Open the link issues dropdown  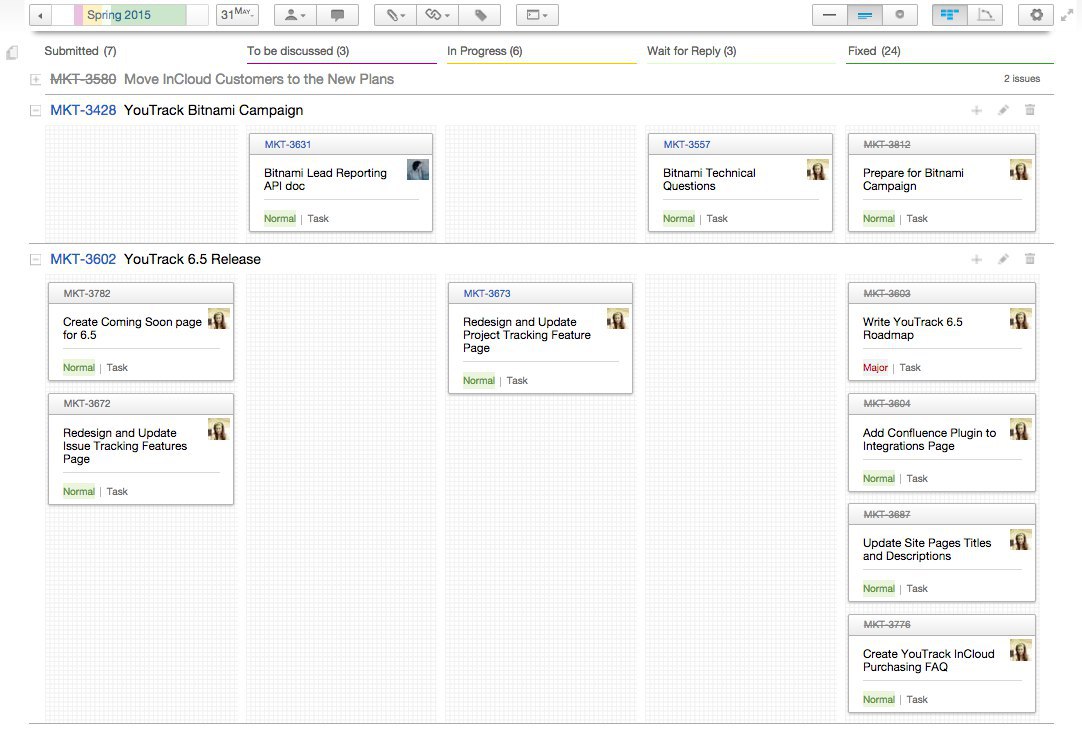pos(437,15)
